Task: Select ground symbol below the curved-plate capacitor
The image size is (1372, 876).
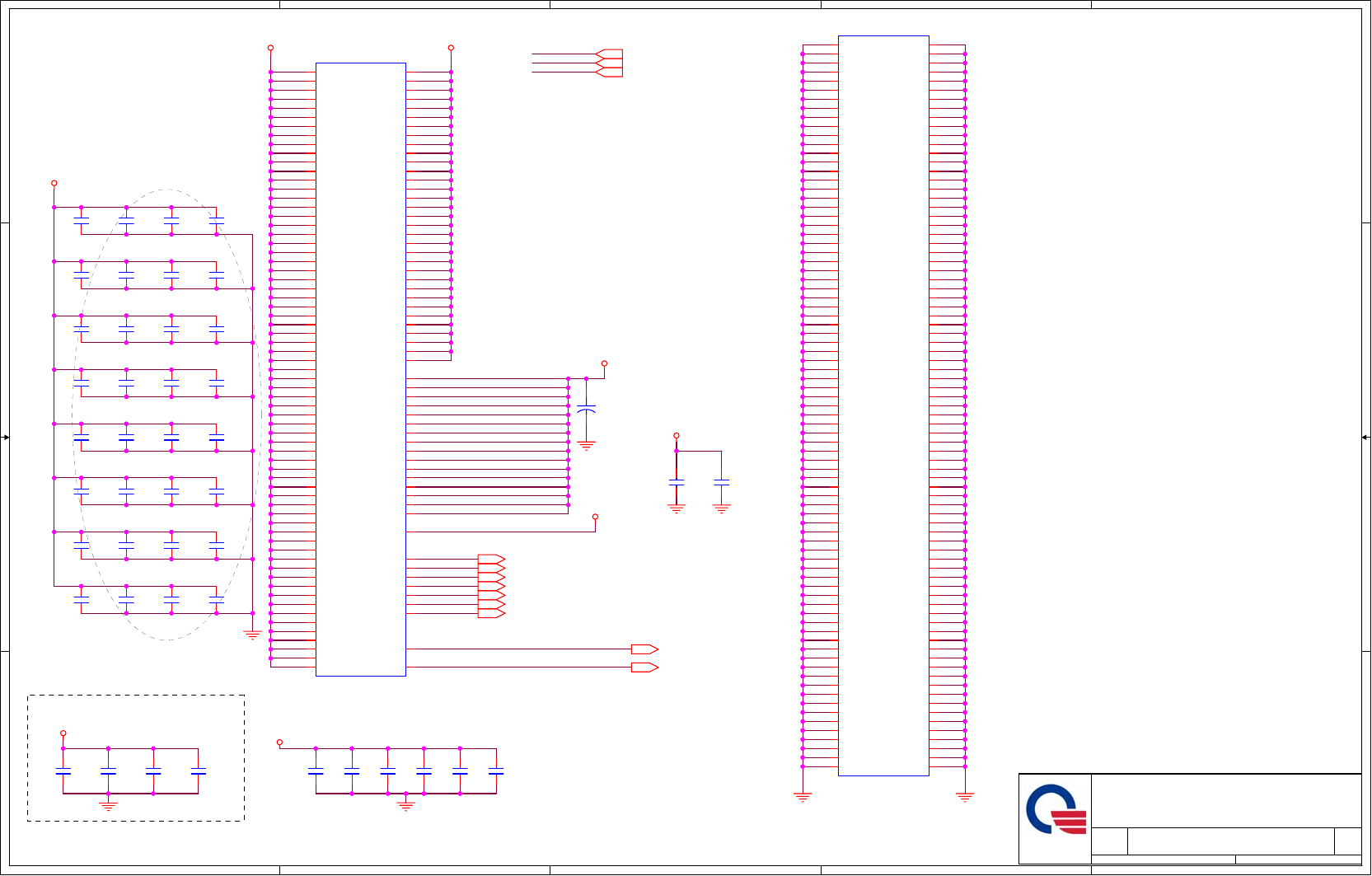Action: tap(586, 445)
